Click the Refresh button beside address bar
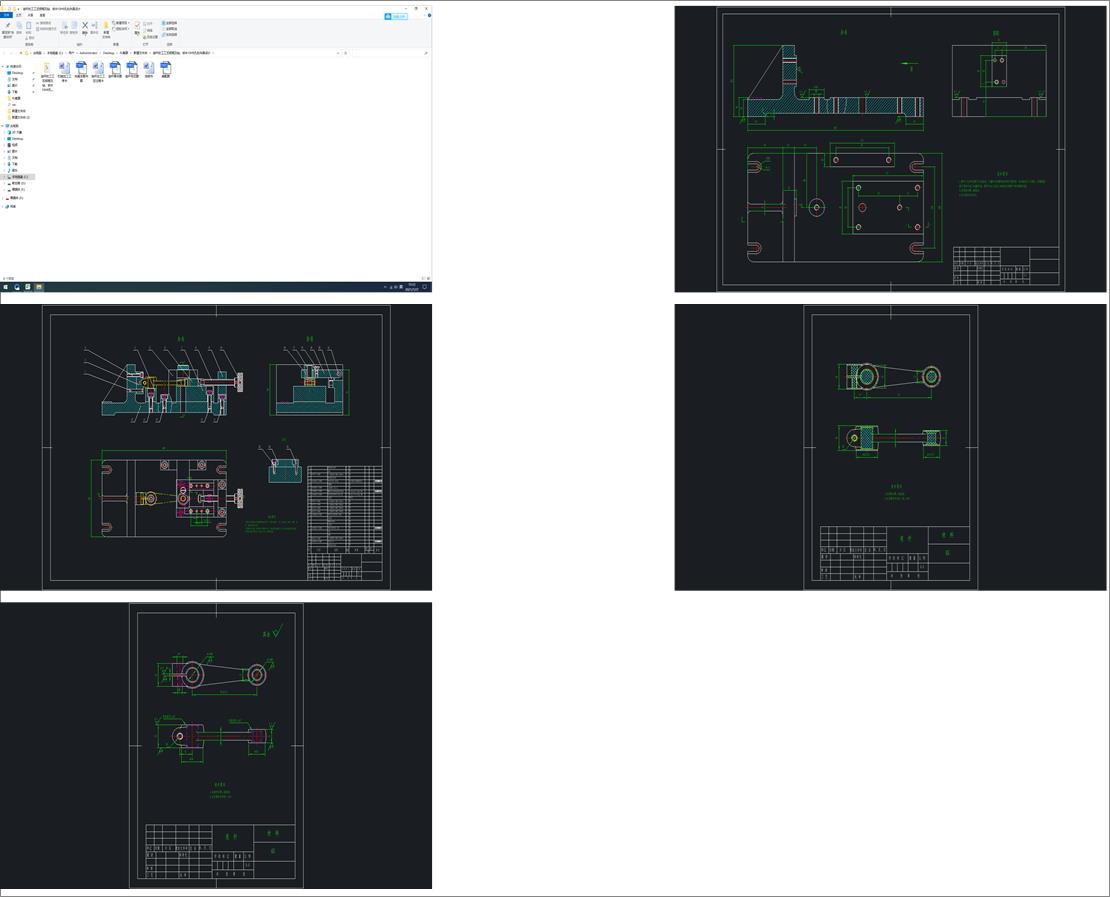 click(345, 53)
